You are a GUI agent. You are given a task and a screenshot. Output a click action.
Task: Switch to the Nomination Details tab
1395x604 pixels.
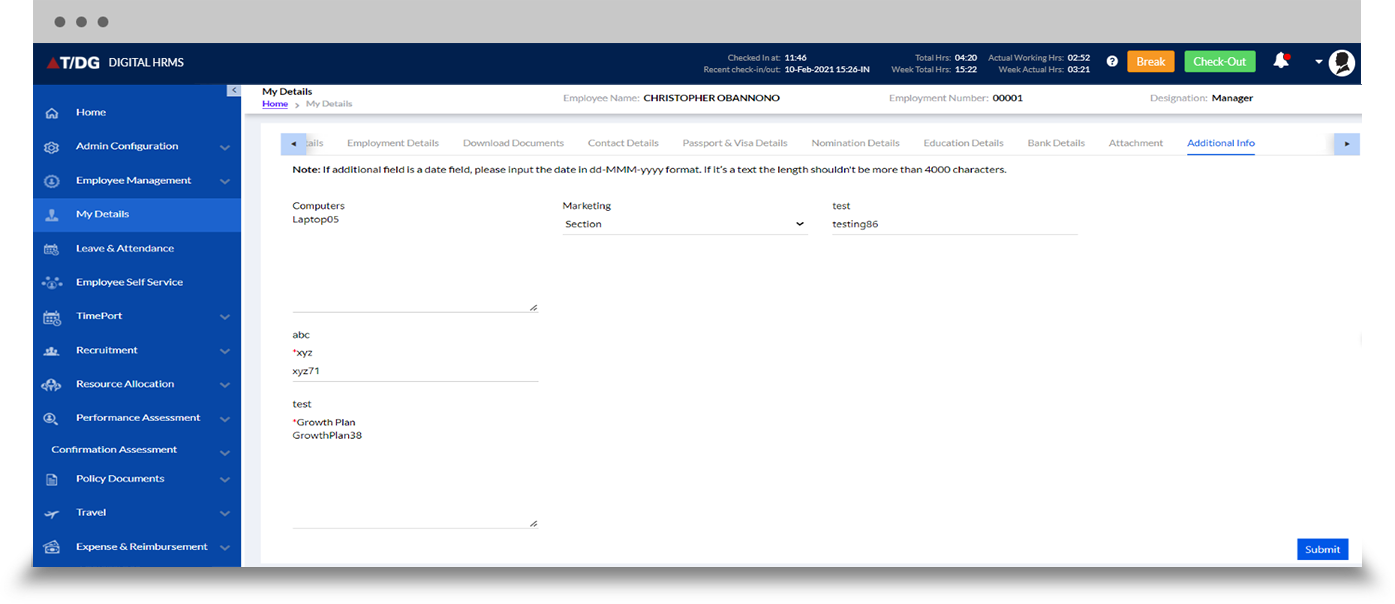(855, 143)
